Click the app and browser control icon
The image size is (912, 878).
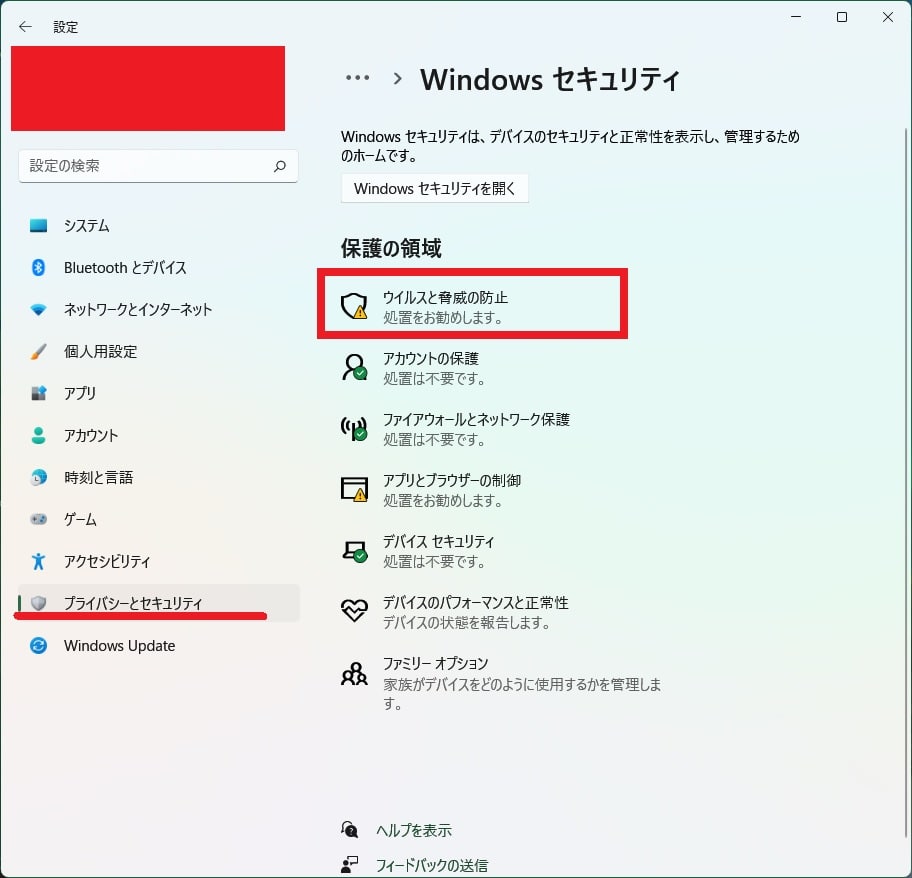[354, 489]
